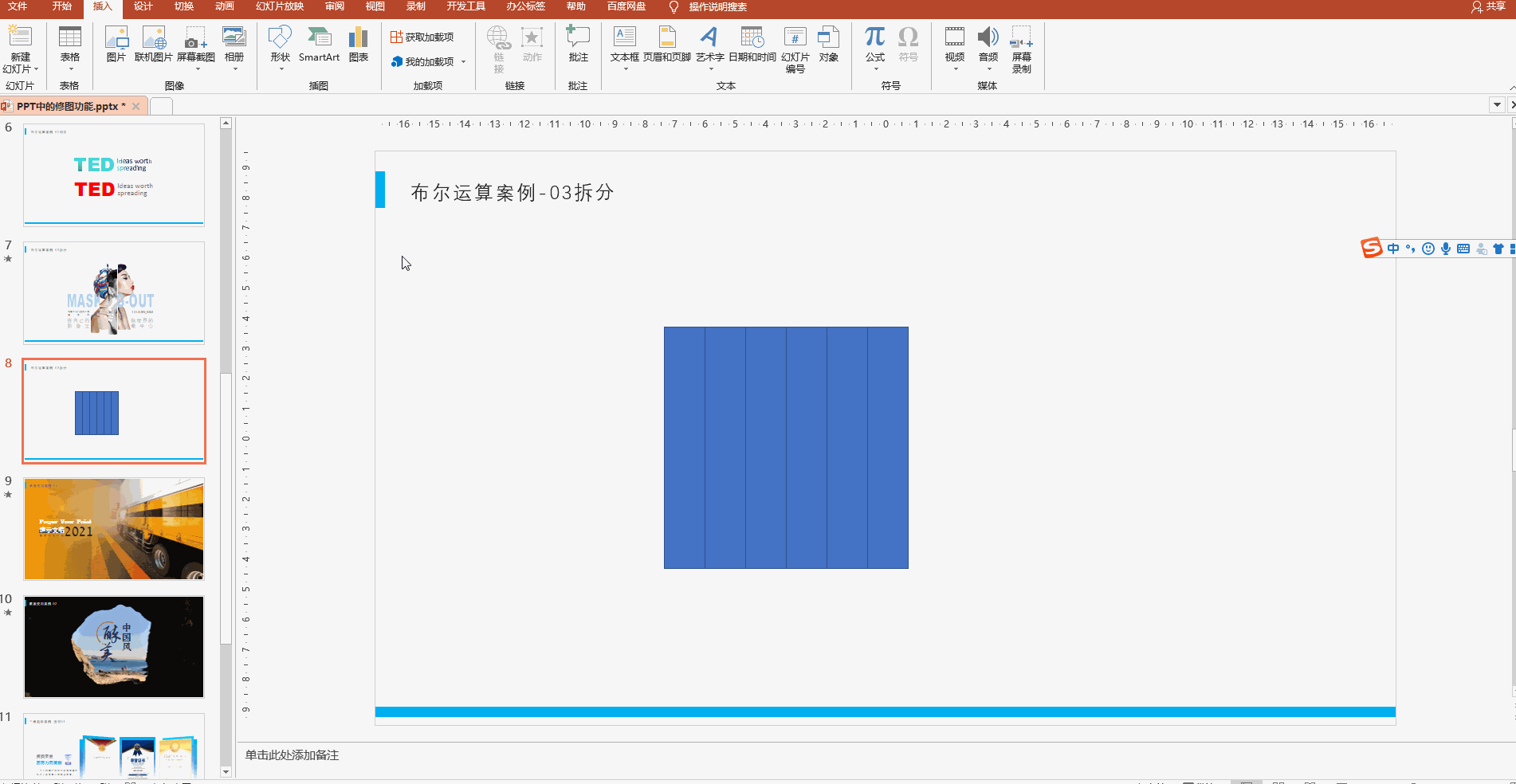Add a comment with 批注
Image resolution: width=1516 pixels, height=784 pixels.
578,44
